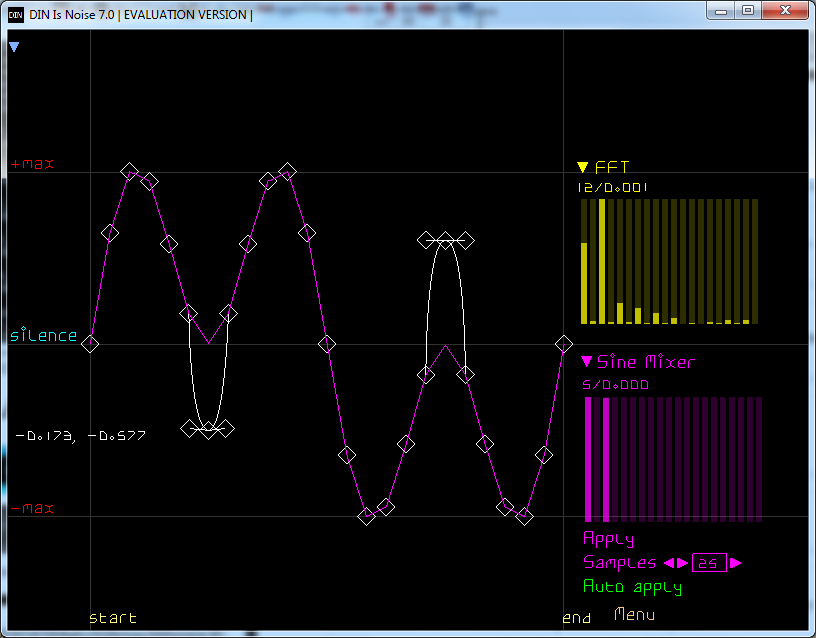Click the blue triangle in top-left corner
Screen dimensions: 816x638
point(14,47)
